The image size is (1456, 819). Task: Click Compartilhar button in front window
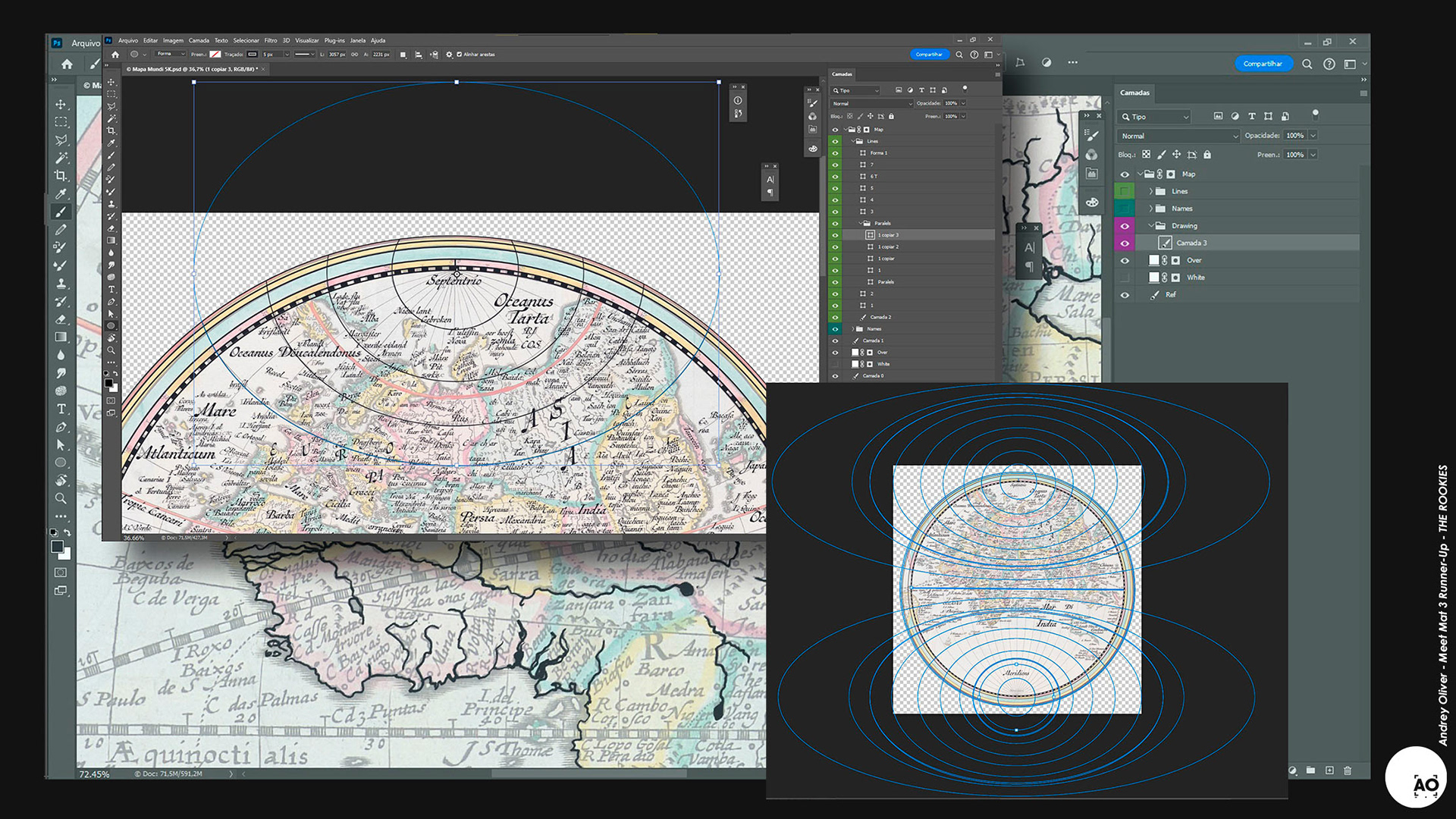pyautogui.click(x=929, y=55)
